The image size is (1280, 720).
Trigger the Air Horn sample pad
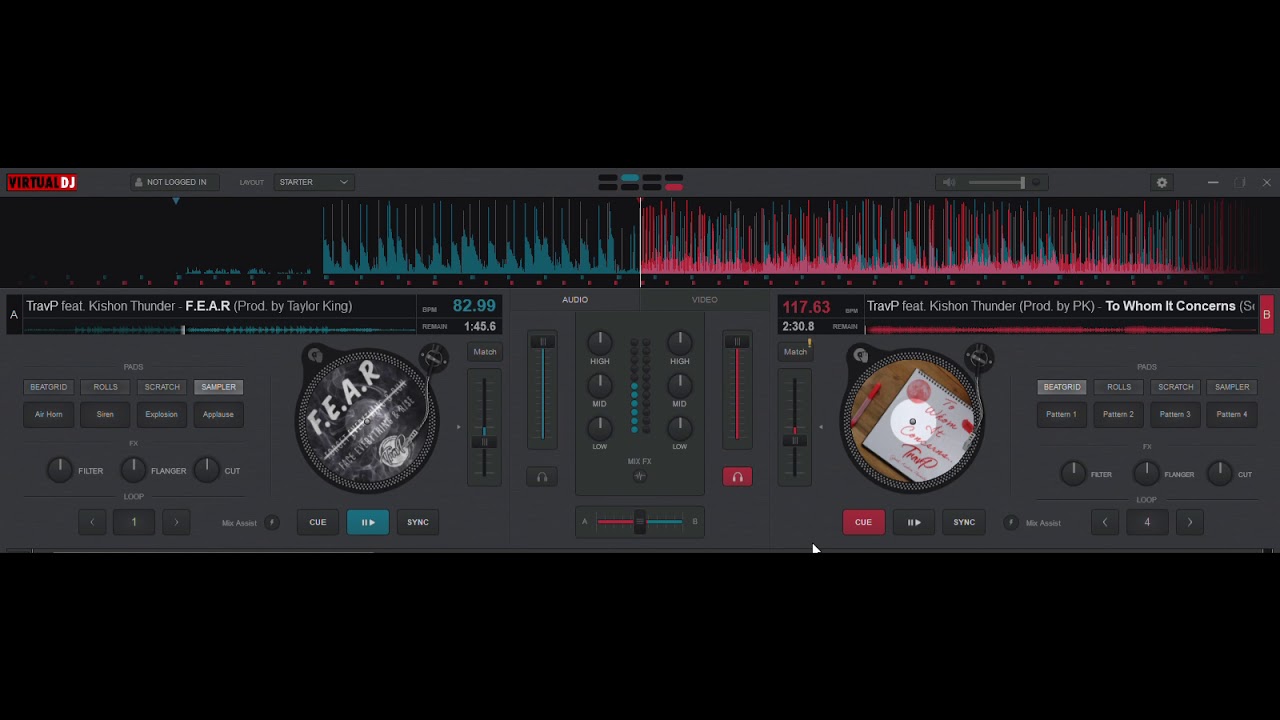48,414
